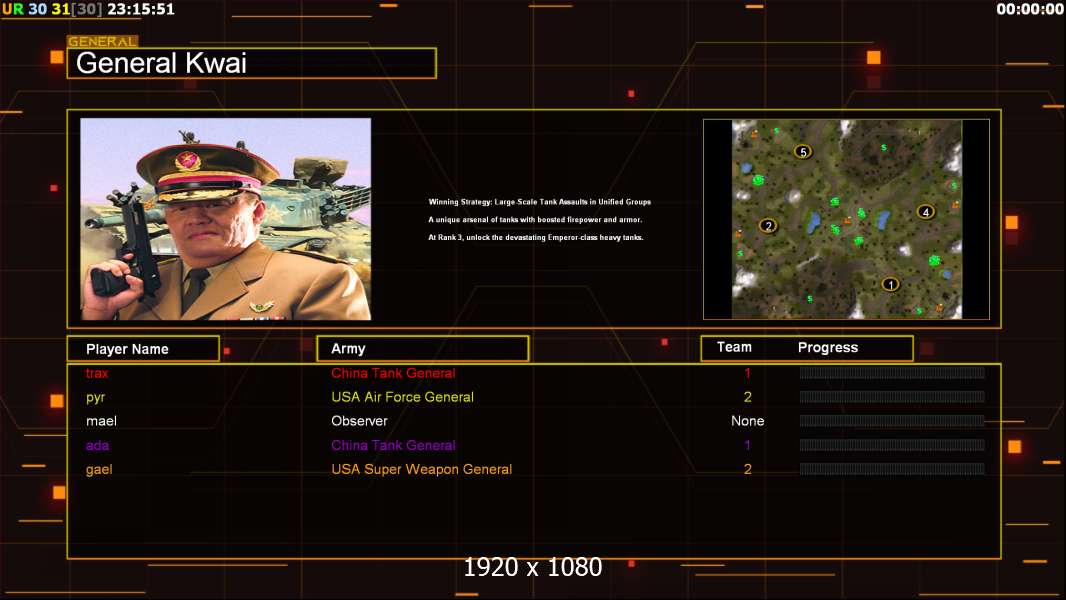Image resolution: width=1066 pixels, height=600 pixels.
Task: Click the unique arsenal of tanks line
Action: coord(535,219)
